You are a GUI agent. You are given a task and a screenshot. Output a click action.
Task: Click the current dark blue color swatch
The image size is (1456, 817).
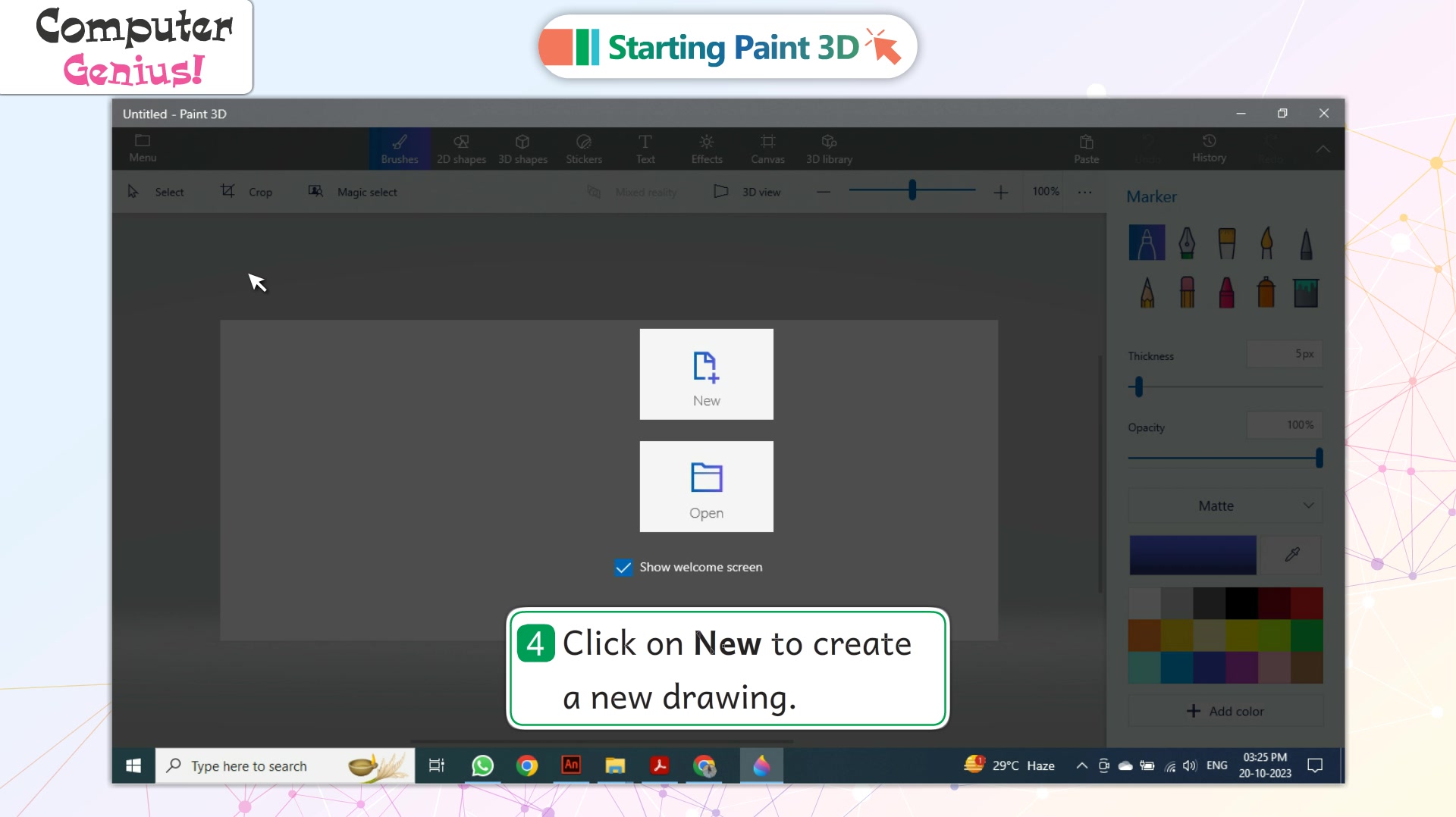click(1193, 555)
